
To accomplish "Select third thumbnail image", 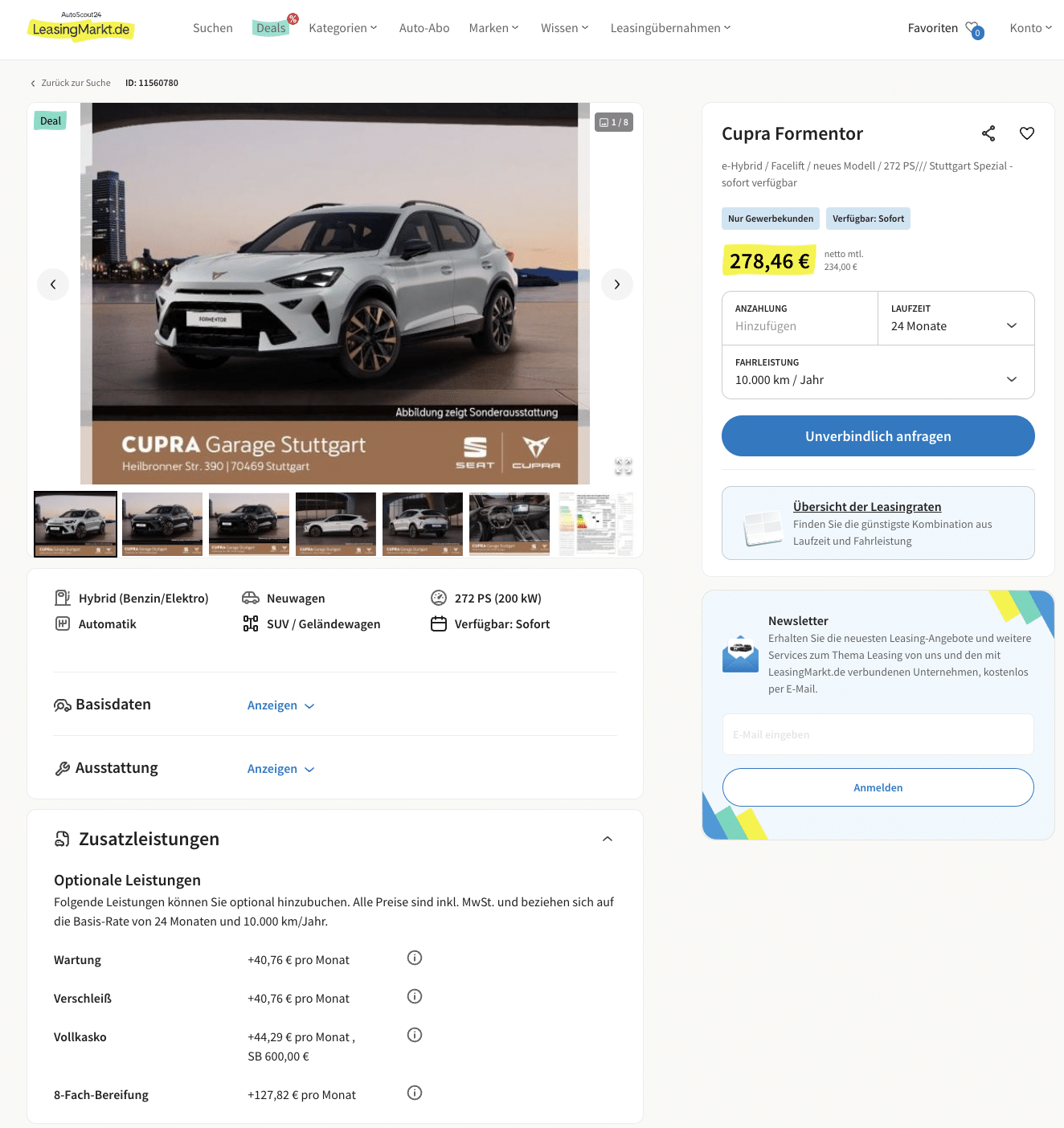I will (x=249, y=524).
